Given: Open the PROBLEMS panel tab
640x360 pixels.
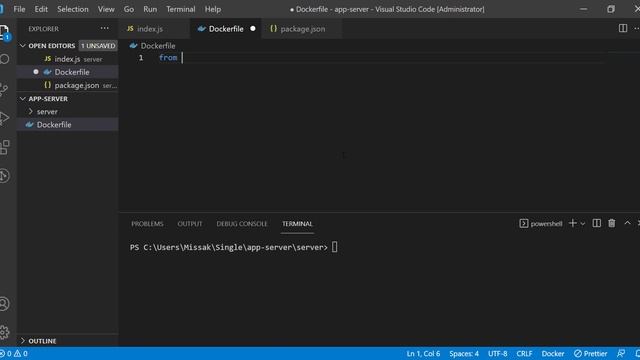Looking at the screenshot, I should click(147, 224).
